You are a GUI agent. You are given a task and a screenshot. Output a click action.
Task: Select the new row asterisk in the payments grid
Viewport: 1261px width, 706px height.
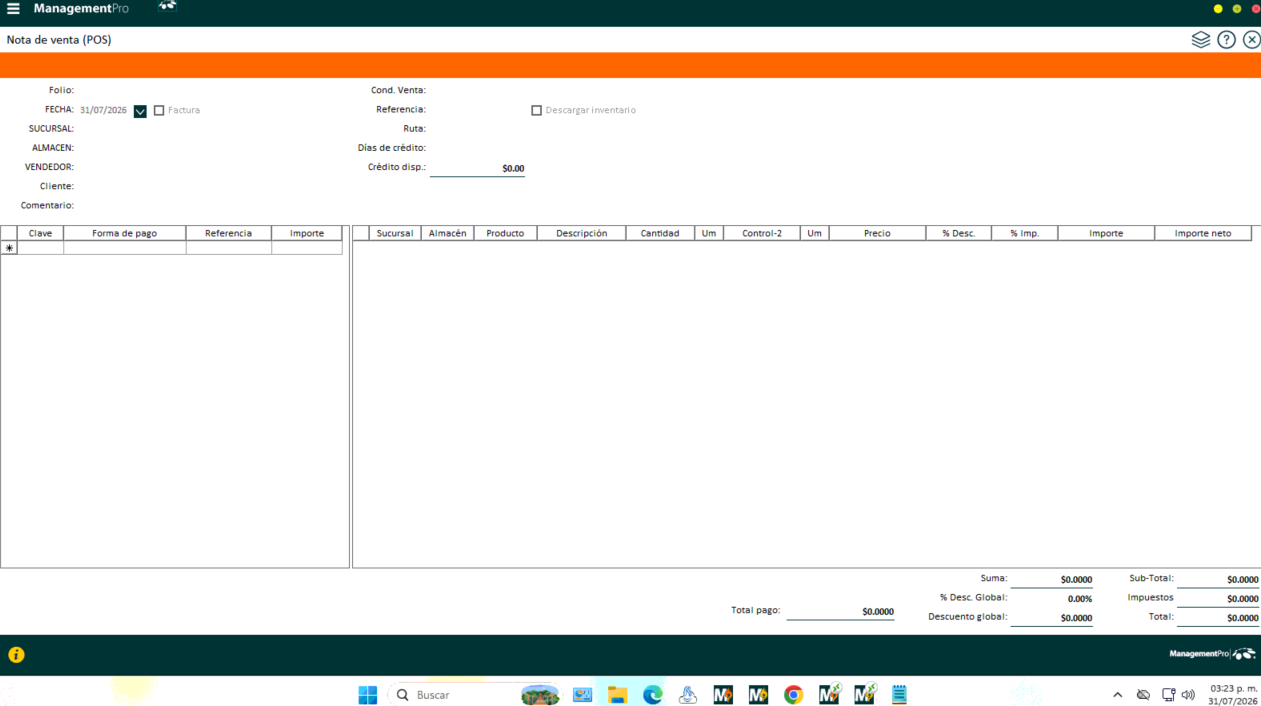pyautogui.click(x=9, y=248)
